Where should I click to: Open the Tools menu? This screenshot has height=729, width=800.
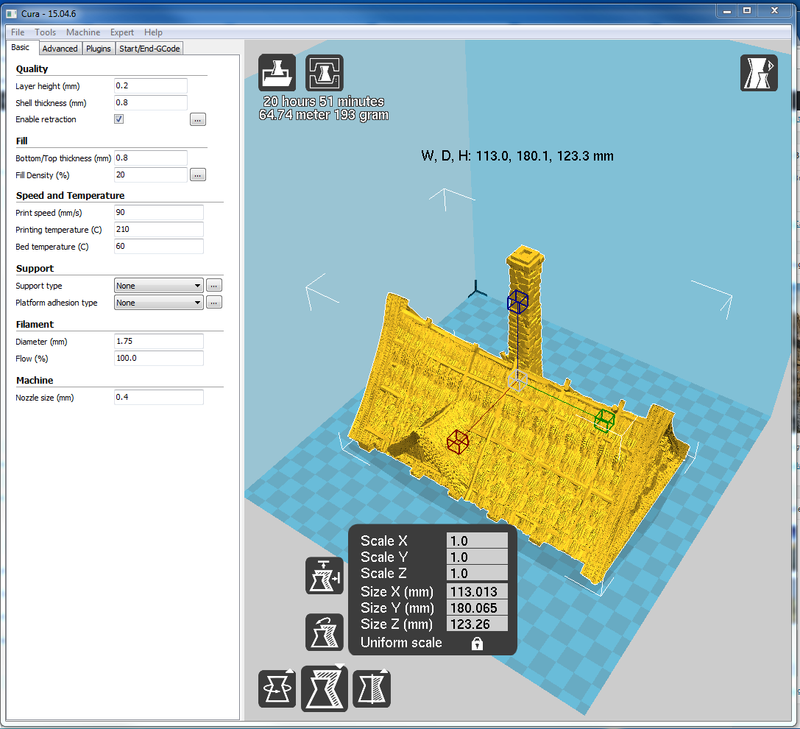(45, 32)
